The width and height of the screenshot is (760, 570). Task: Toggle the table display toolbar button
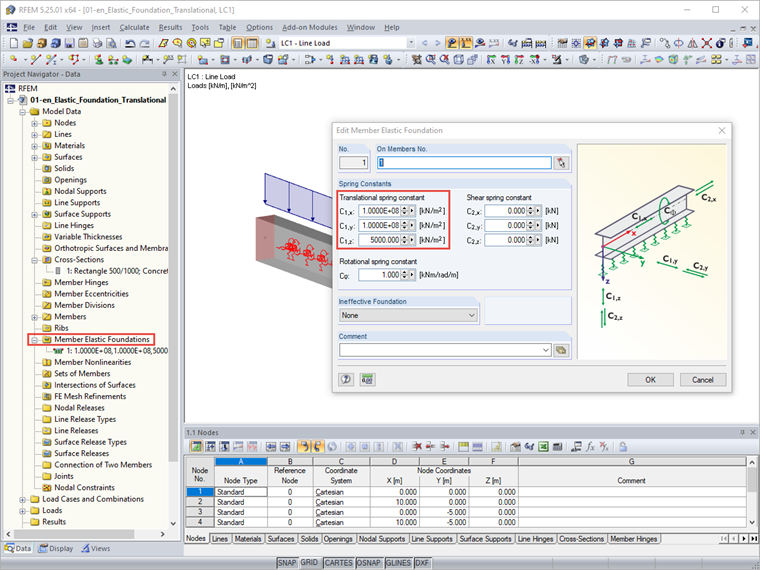252,43
